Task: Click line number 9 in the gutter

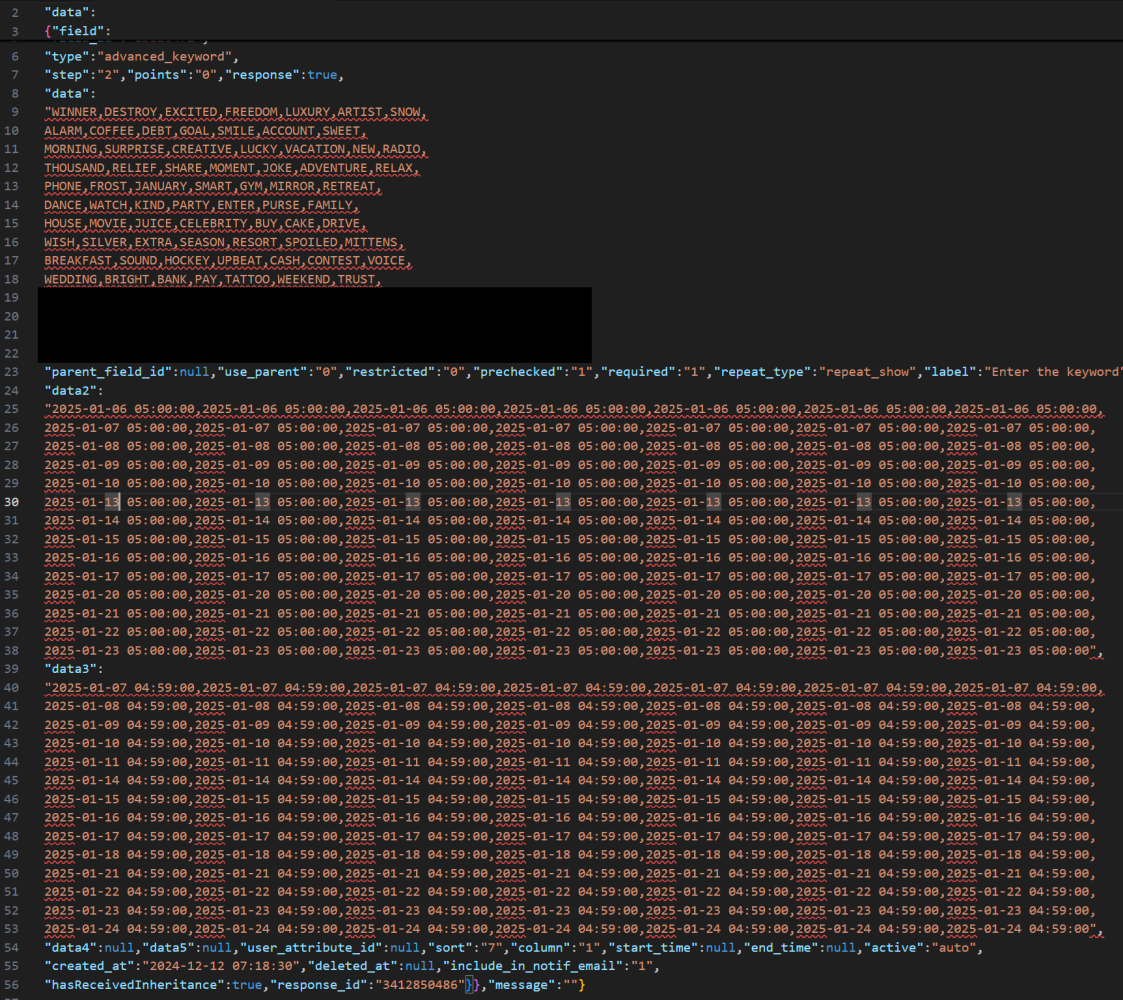Action: (x=15, y=112)
